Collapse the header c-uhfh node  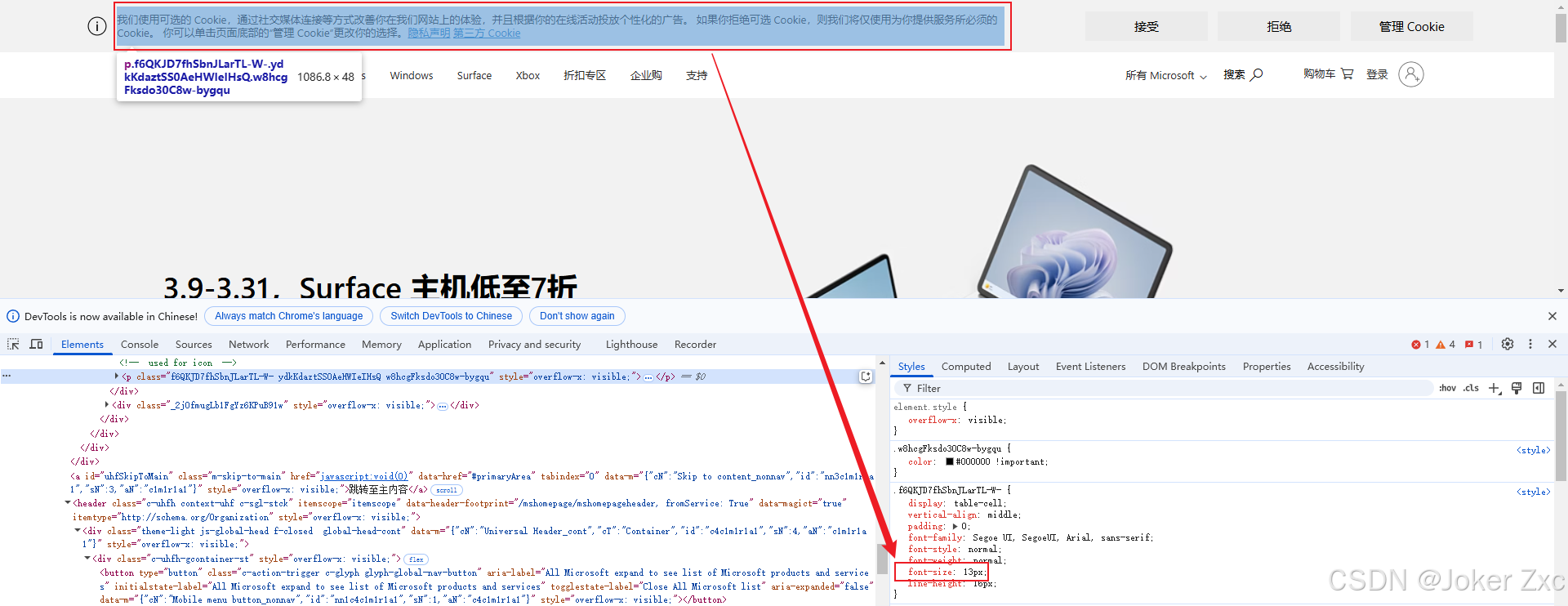68,503
